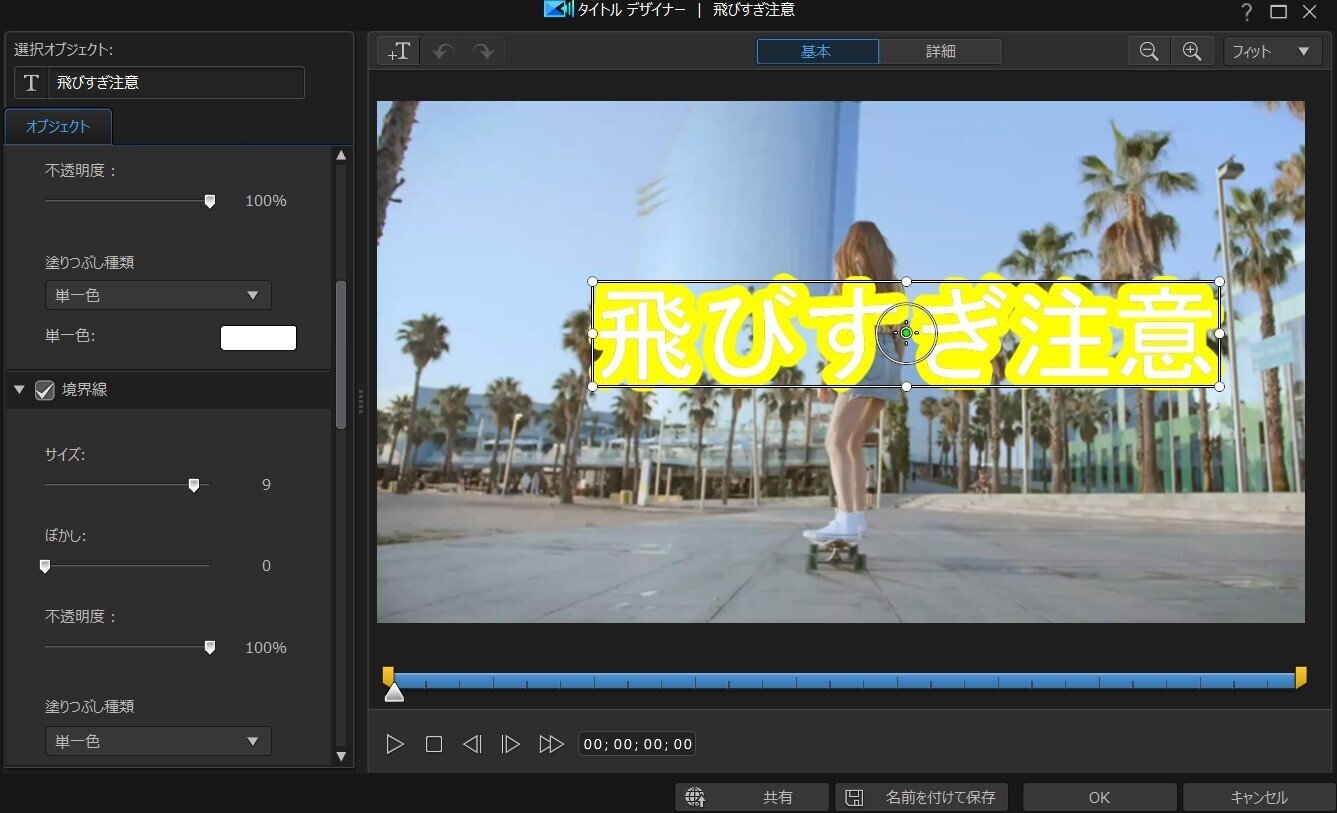The image size is (1337, 813).
Task: Click the キャンセル button
Action: point(1259,797)
